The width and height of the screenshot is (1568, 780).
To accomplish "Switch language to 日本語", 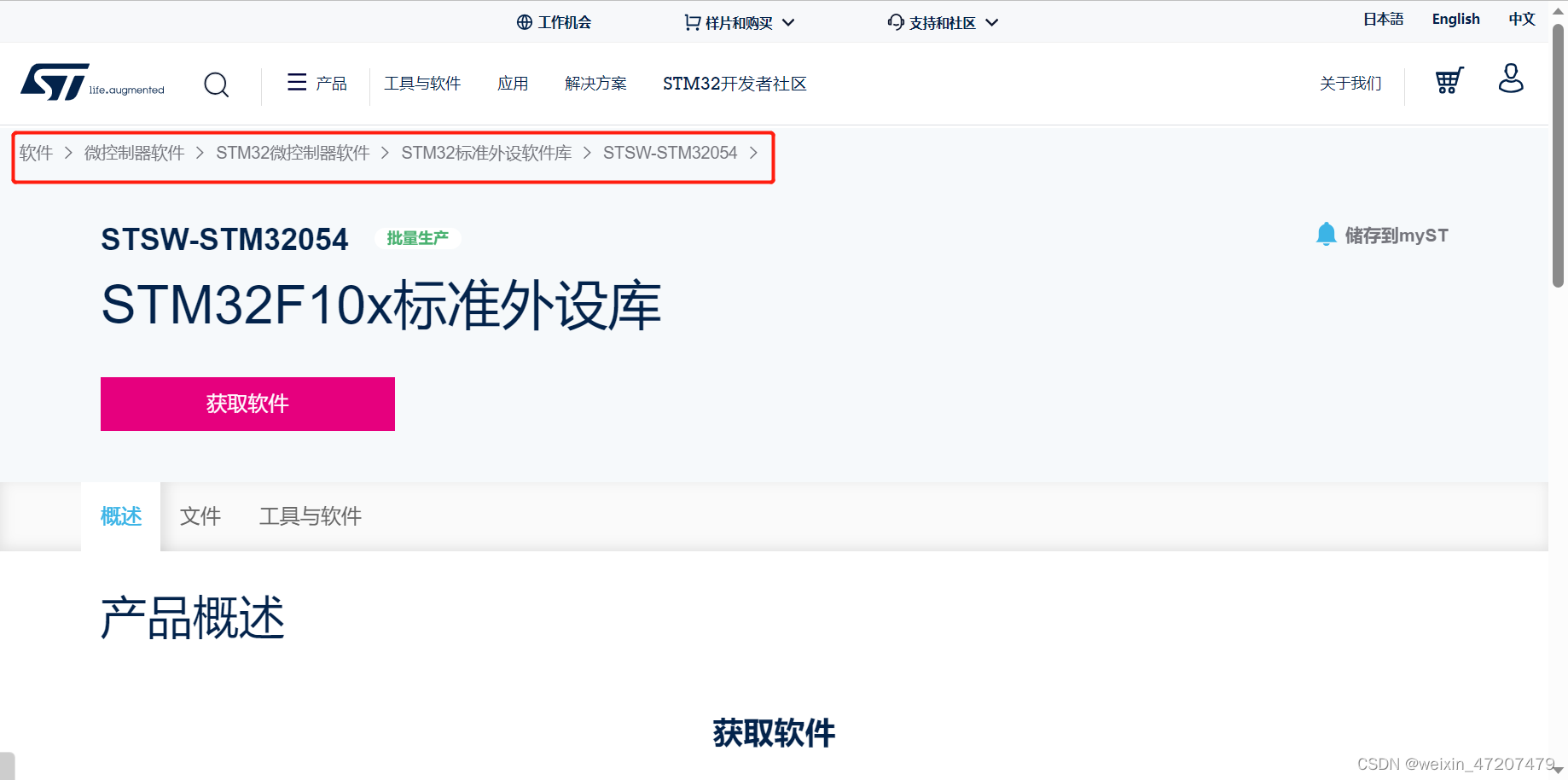I will pos(1383,19).
